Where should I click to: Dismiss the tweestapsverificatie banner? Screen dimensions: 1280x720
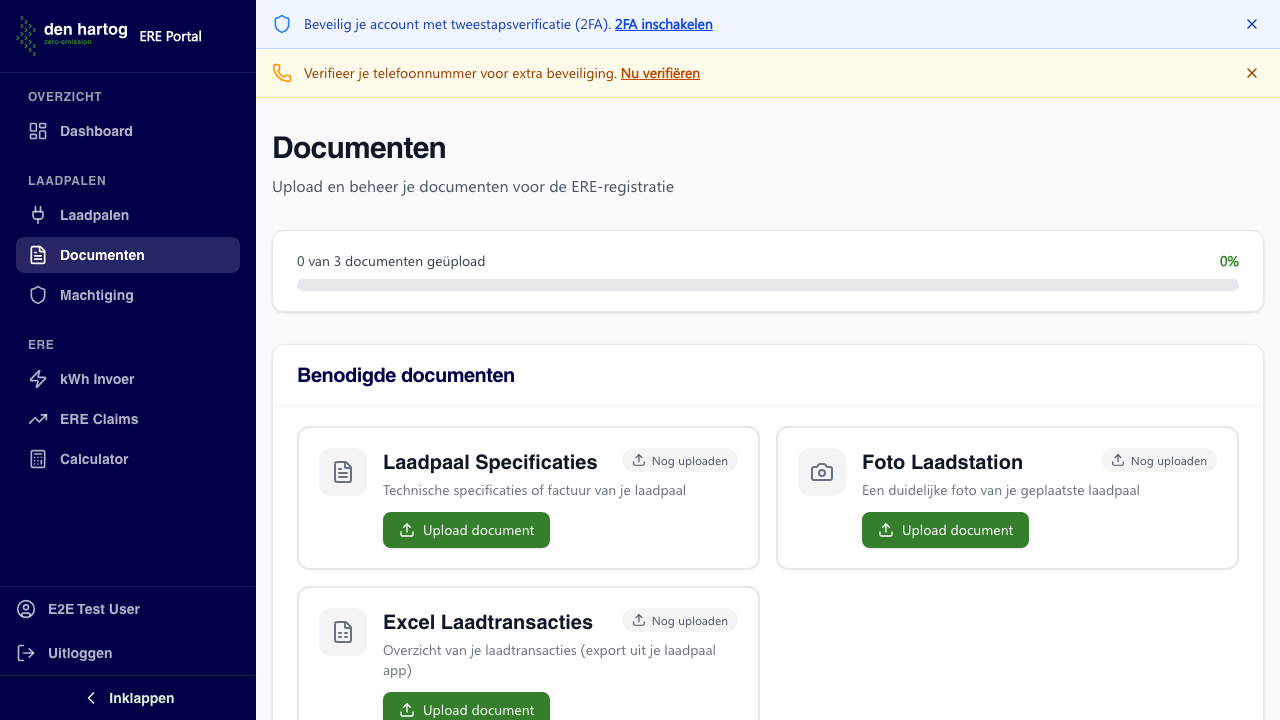pos(1251,24)
